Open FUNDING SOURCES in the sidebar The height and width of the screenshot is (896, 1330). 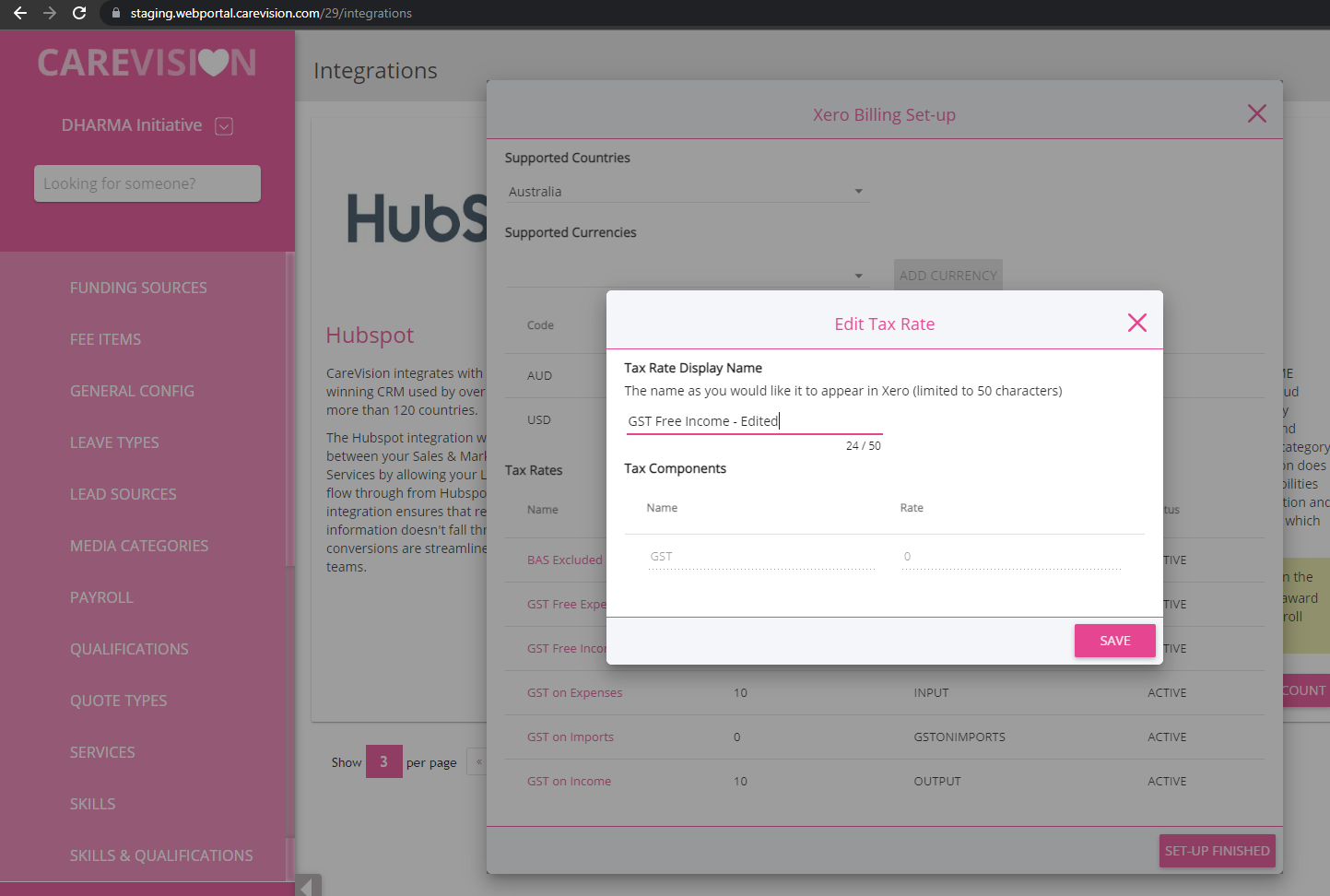[138, 288]
